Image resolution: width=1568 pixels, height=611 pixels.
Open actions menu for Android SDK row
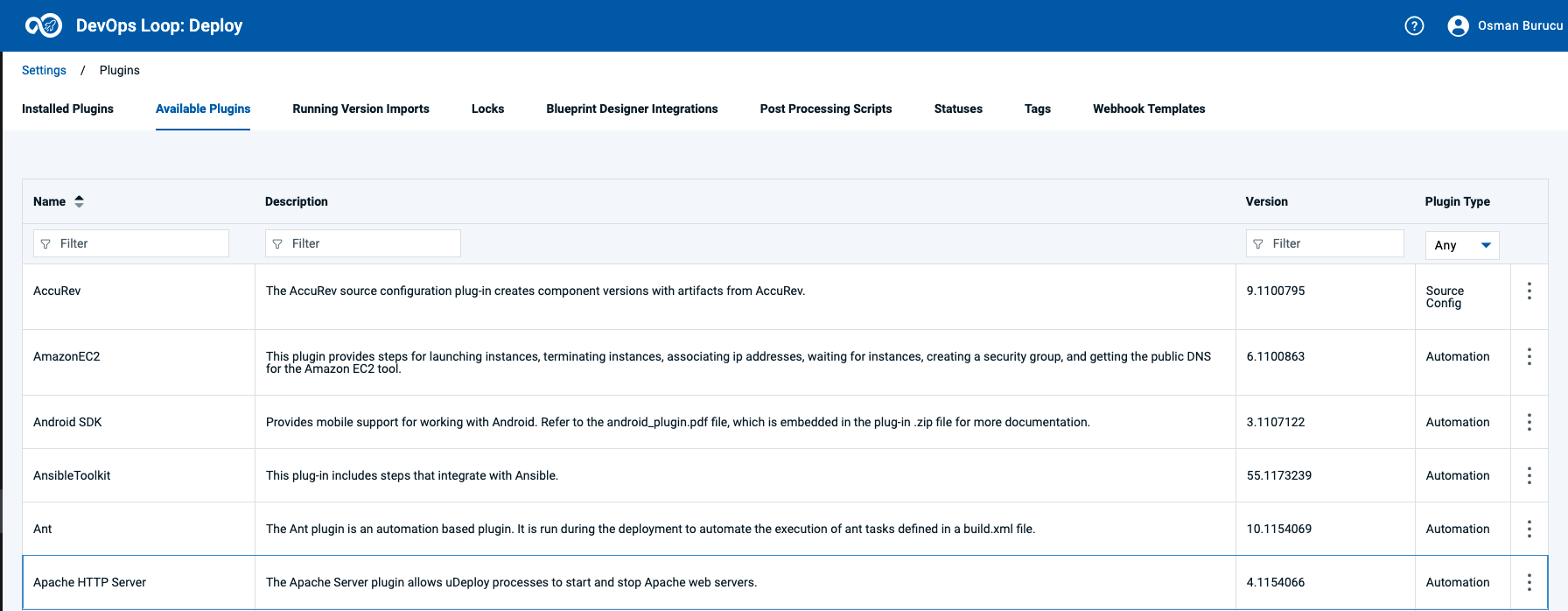pos(1529,422)
